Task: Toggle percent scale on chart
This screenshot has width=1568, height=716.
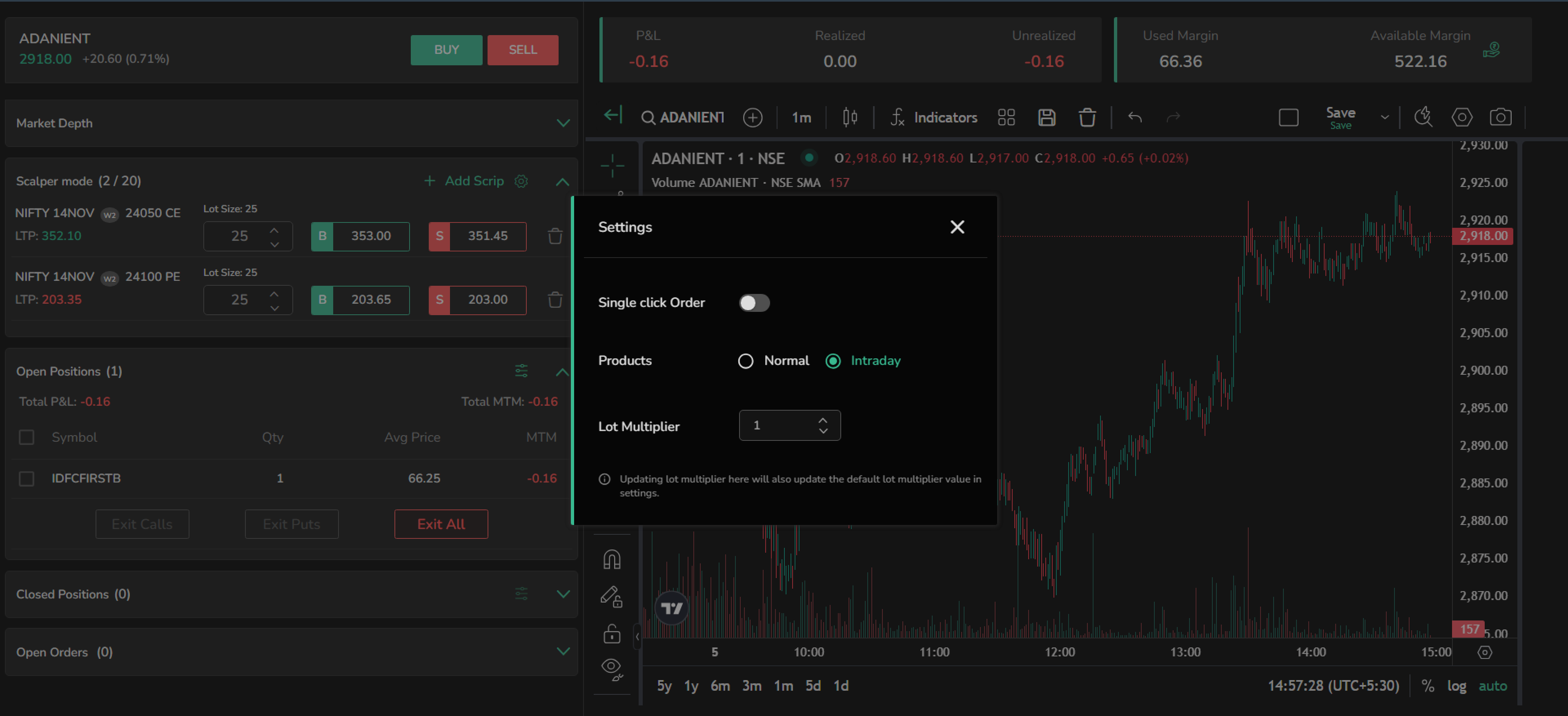Action: click(x=1428, y=685)
